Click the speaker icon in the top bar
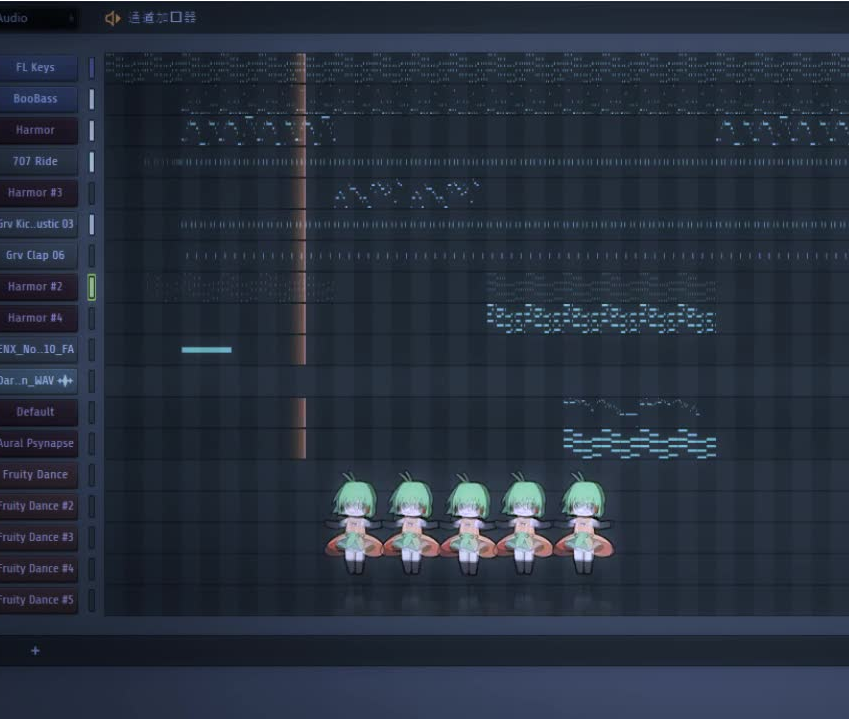Viewport: 849px width, 719px height. (x=112, y=18)
